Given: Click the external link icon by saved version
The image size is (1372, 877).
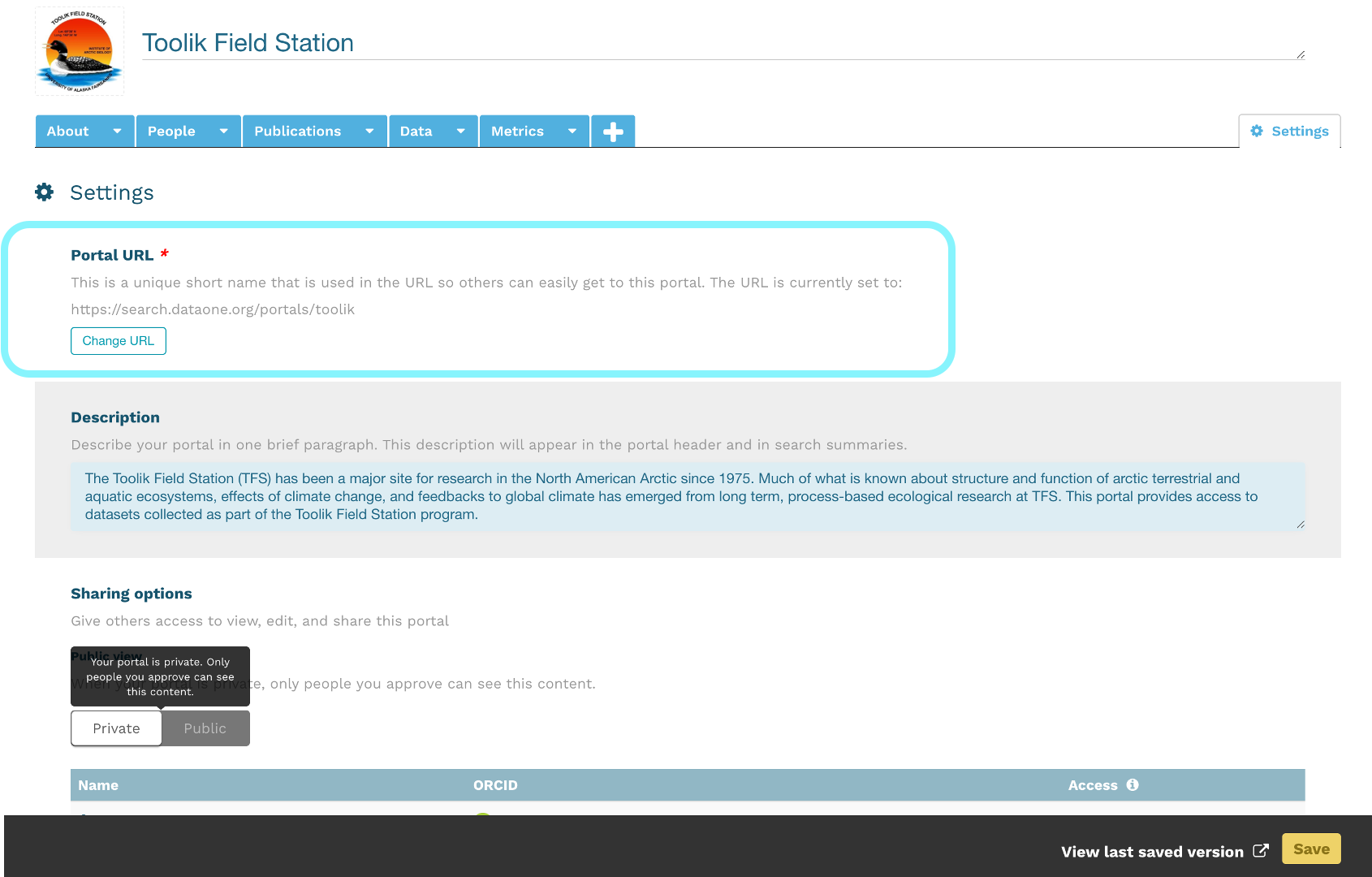Looking at the screenshot, I should click(1261, 850).
